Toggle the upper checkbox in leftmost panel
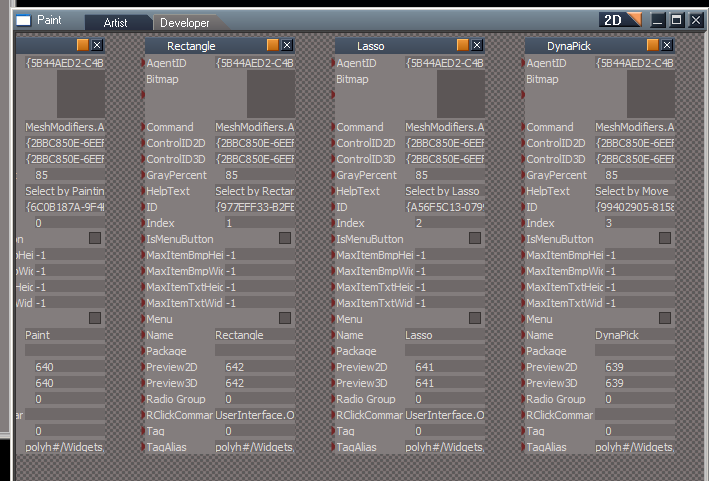Viewport: 709px width, 481px height. click(95, 238)
